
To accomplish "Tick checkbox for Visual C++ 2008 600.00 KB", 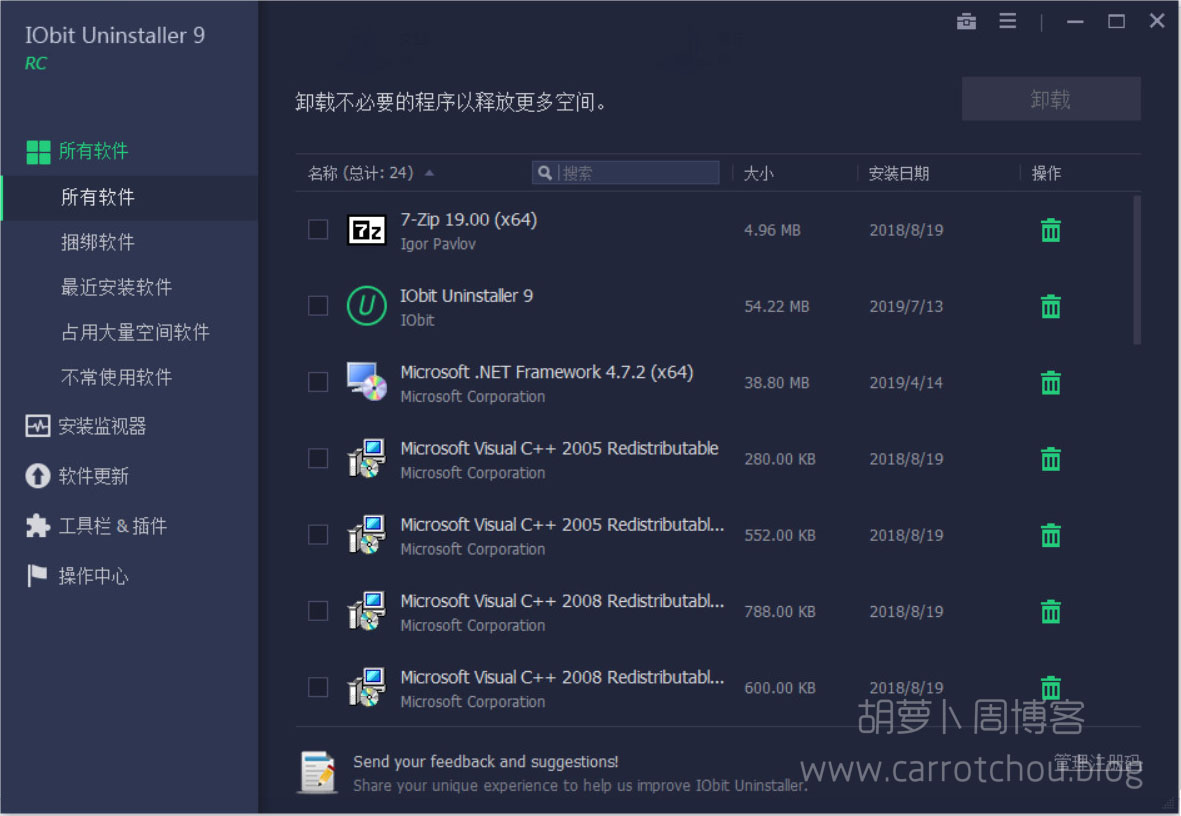I will pos(318,687).
